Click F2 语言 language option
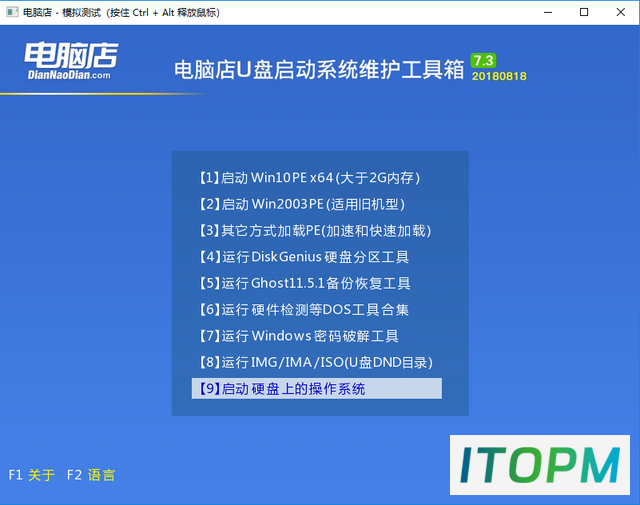Image resolution: width=640 pixels, height=505 pixels. [x=91, y=475]
